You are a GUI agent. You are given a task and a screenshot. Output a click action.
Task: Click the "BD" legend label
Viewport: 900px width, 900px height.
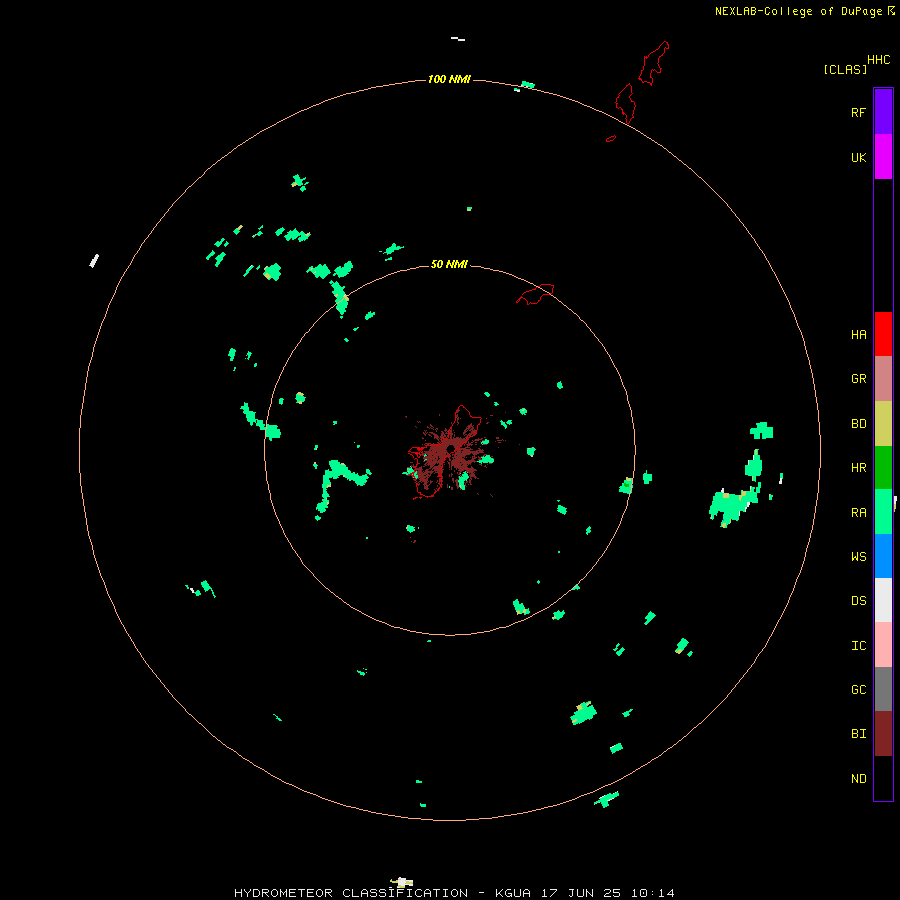[858, 424]
